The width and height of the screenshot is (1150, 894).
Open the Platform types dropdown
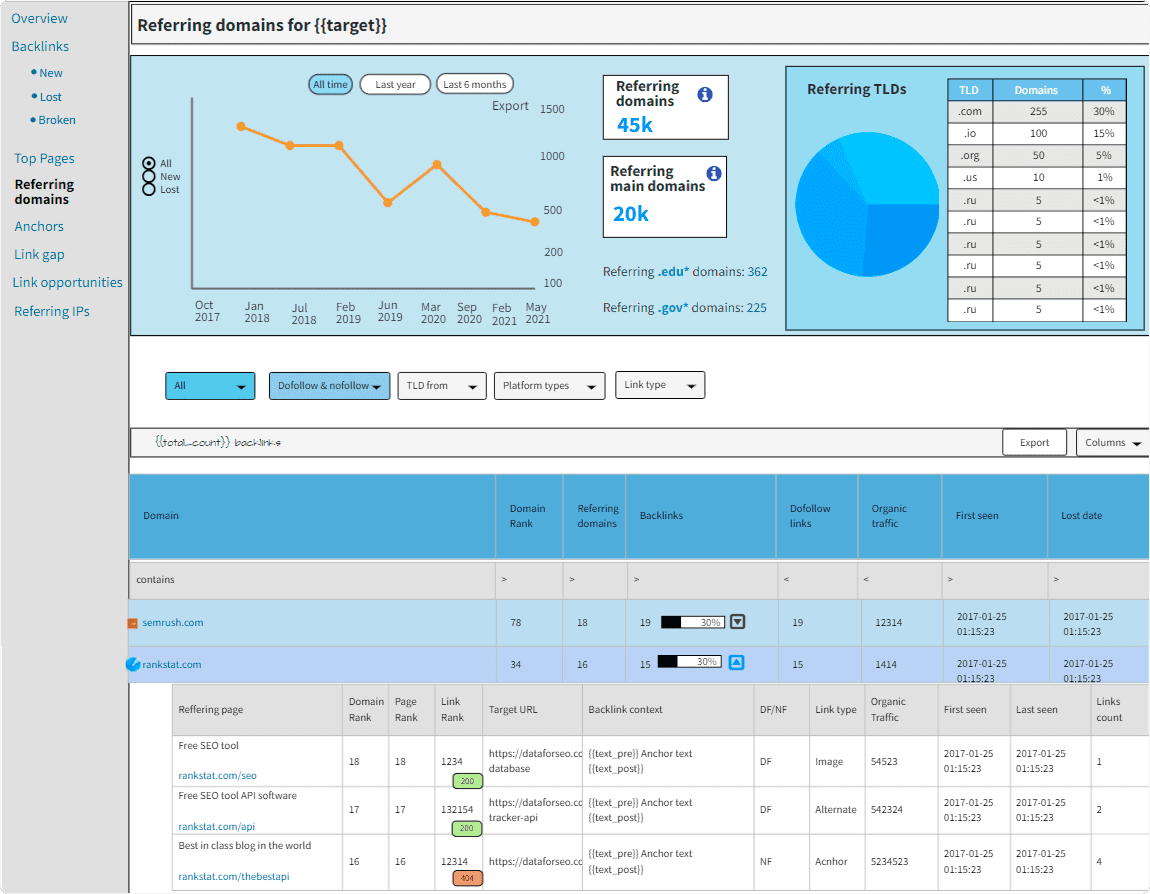pos(549,385)
